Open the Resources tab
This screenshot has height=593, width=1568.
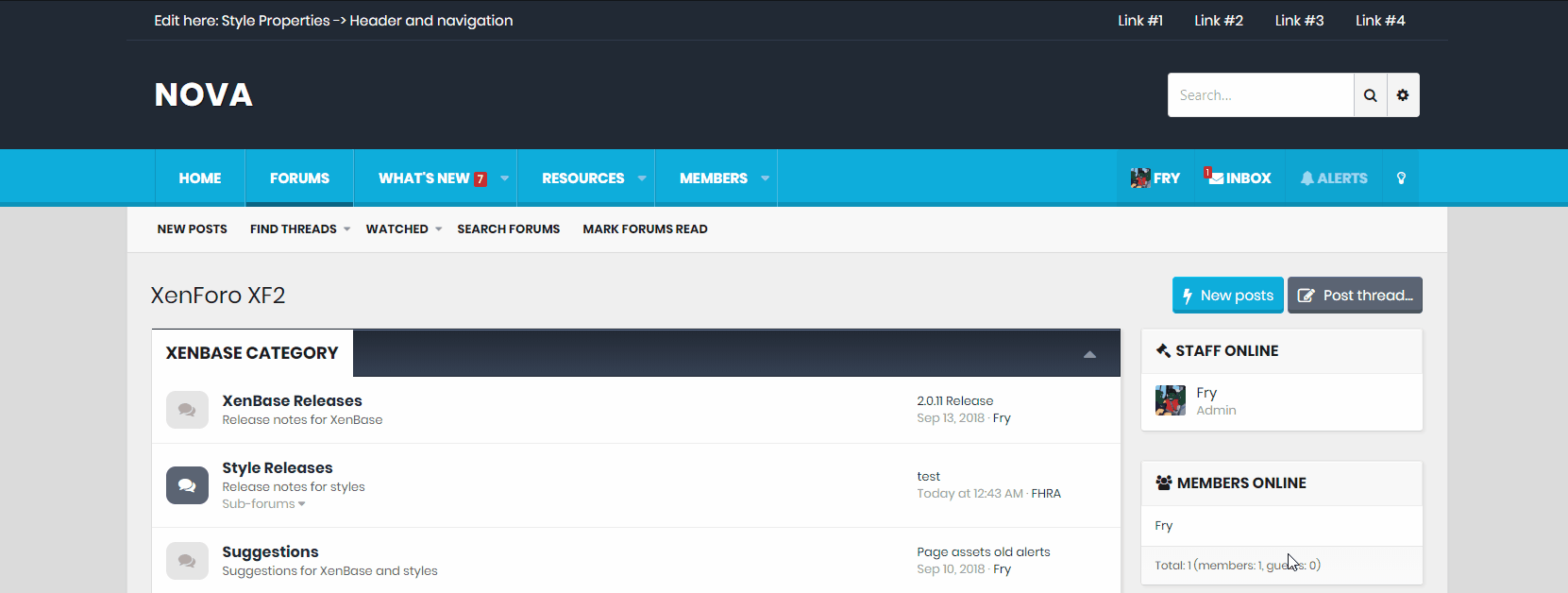pyautogui.click(x=582, y=178)
